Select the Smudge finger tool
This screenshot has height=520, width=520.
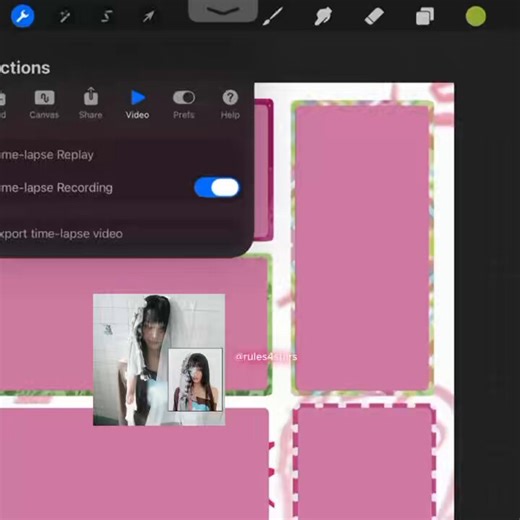coord(323,16)
